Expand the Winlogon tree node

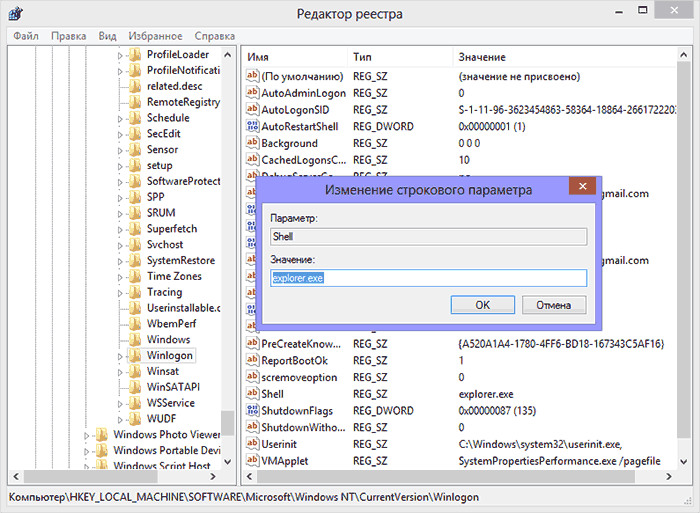(120, 357)
